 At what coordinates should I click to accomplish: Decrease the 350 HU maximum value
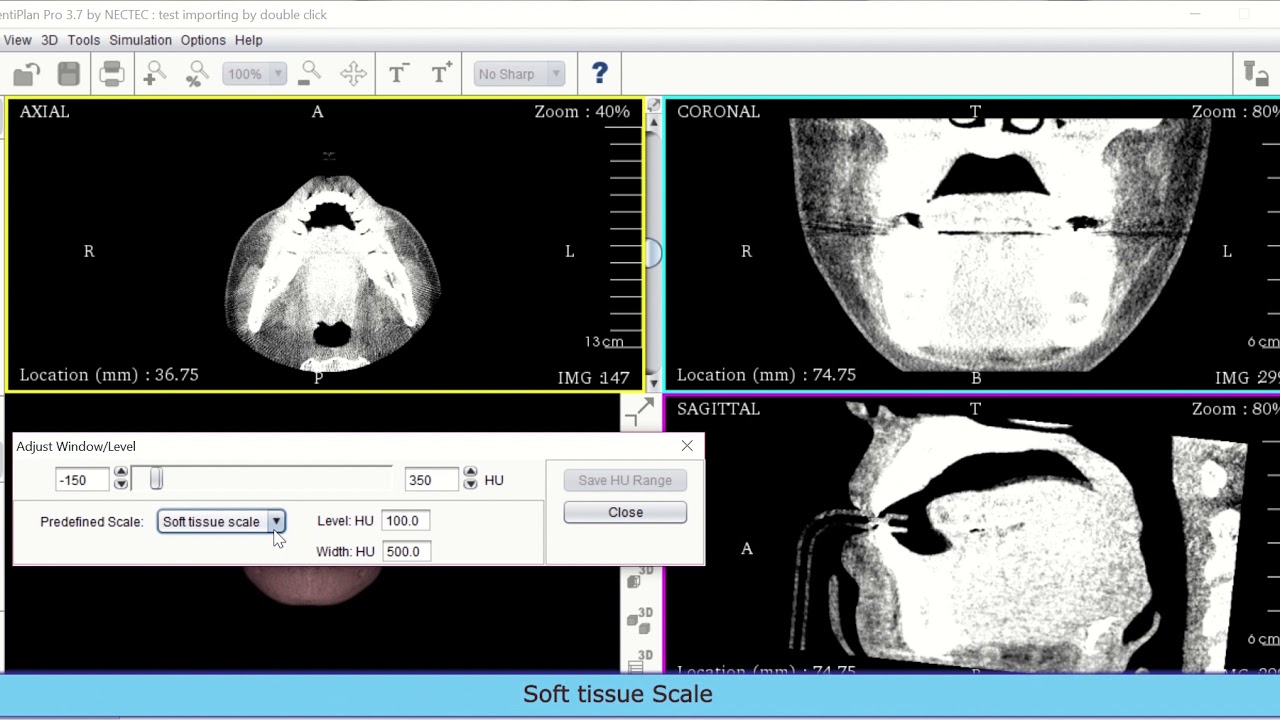click(x=470, y=485)
